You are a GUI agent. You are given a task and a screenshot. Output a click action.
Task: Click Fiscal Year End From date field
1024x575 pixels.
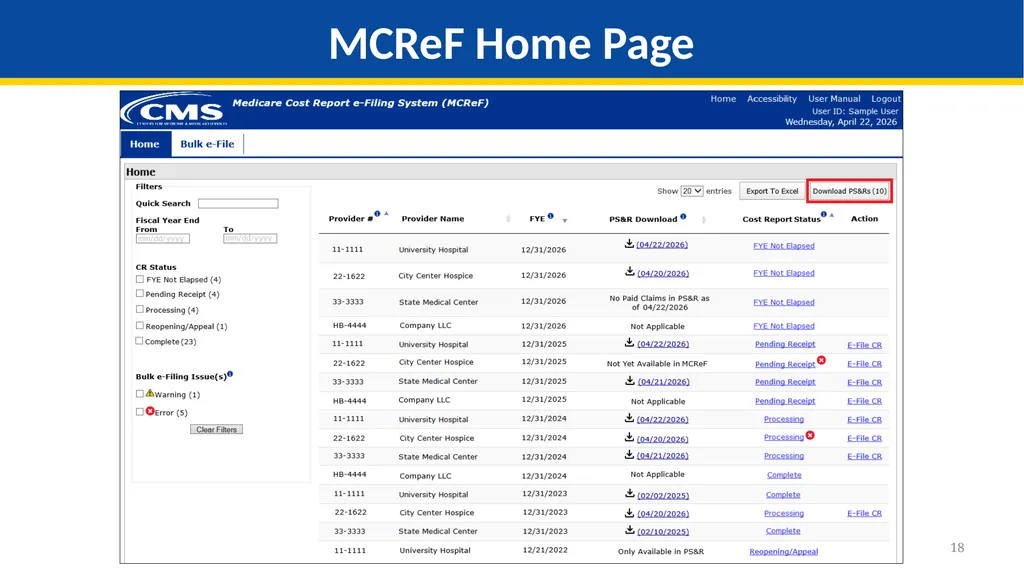(163, 238)
